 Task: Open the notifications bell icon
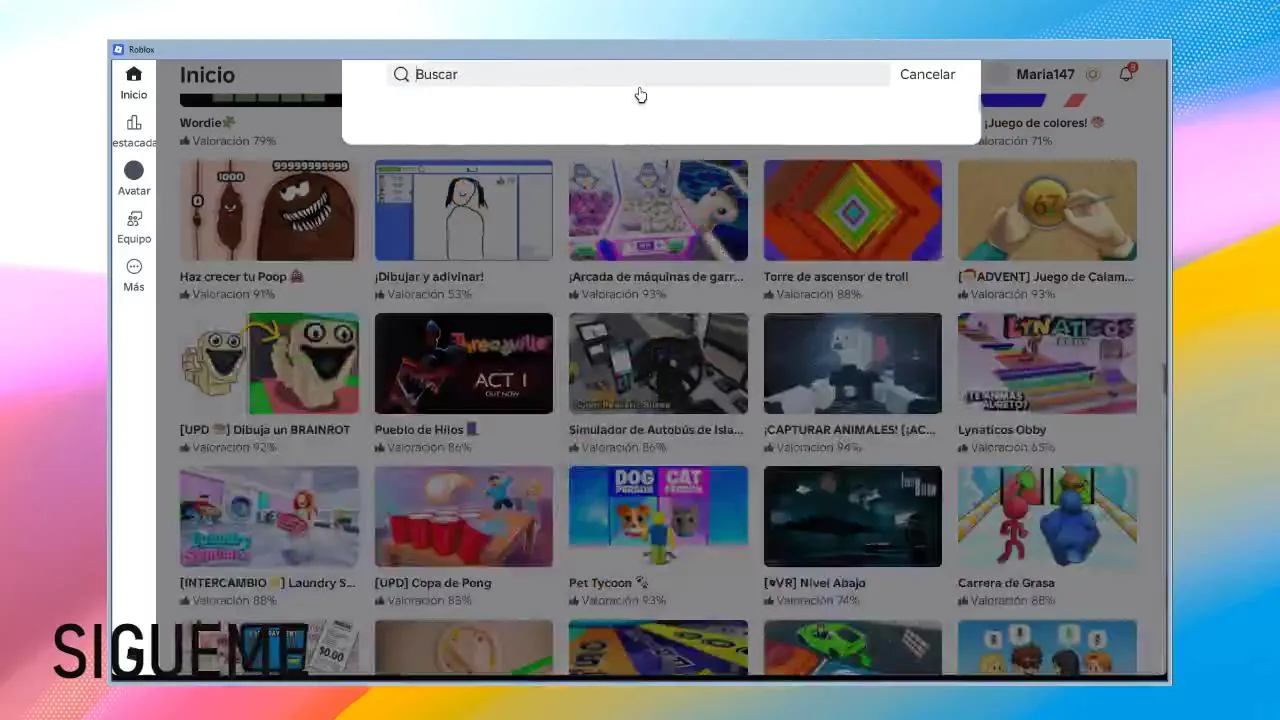click(1126, 74)
